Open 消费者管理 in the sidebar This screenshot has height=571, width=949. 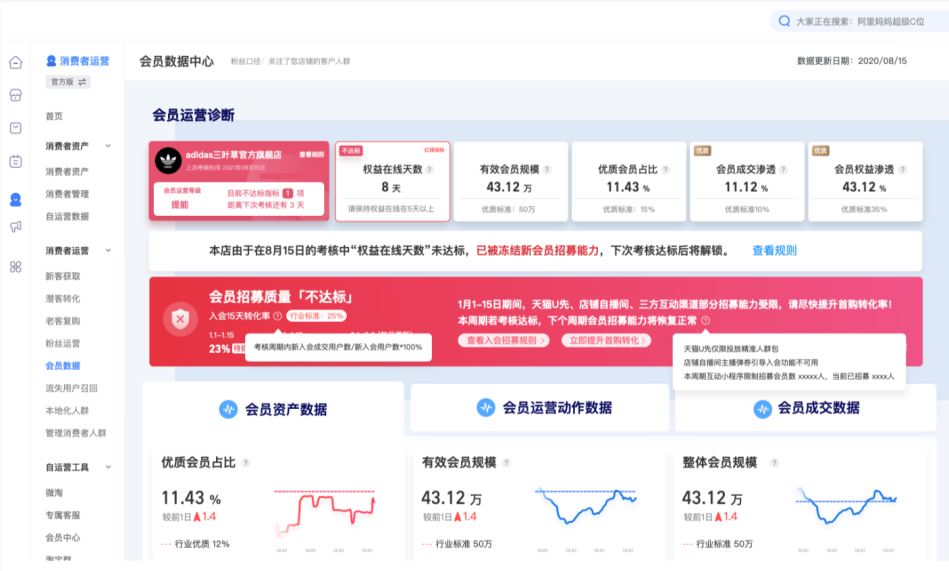(x=67, y=194)
